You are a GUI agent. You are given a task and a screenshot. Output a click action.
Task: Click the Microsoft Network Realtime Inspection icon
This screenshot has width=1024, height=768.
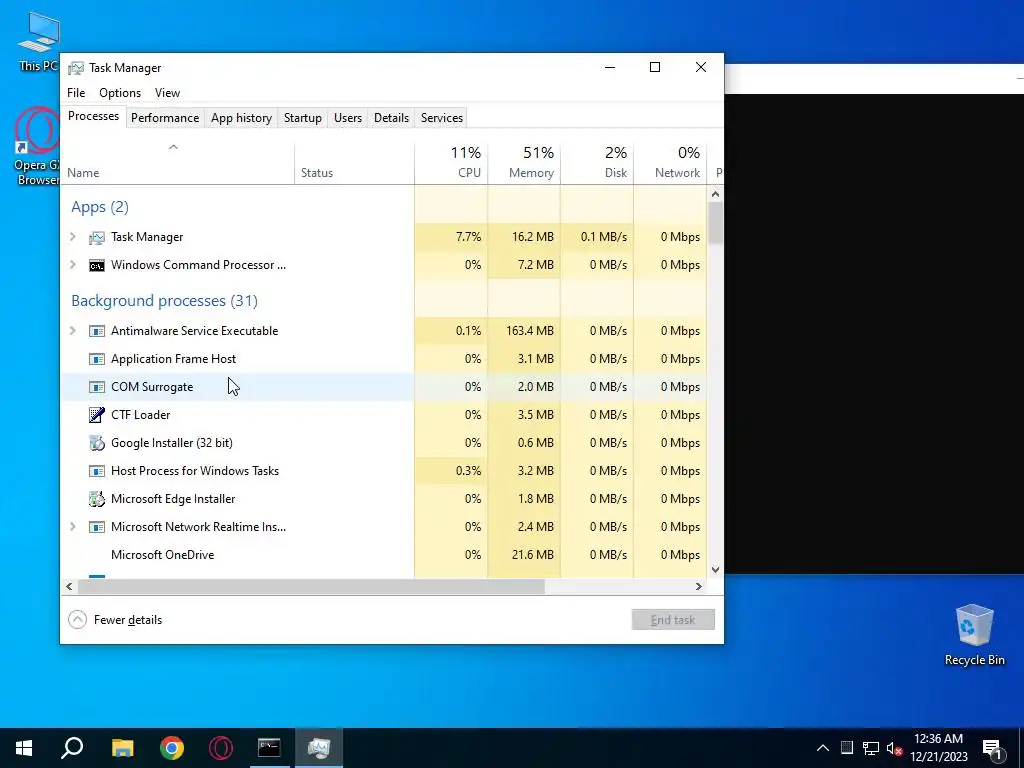pos(97,527)
